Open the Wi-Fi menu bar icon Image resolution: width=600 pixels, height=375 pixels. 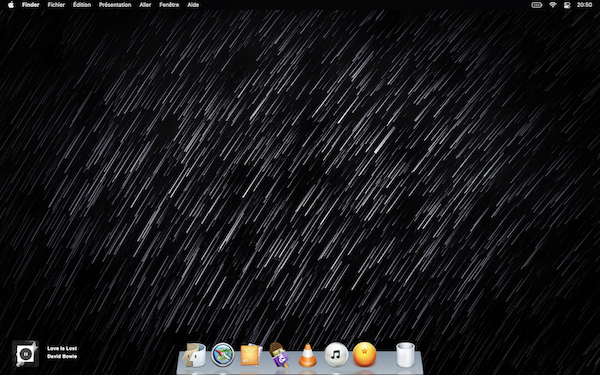click(x=553, y=5)
